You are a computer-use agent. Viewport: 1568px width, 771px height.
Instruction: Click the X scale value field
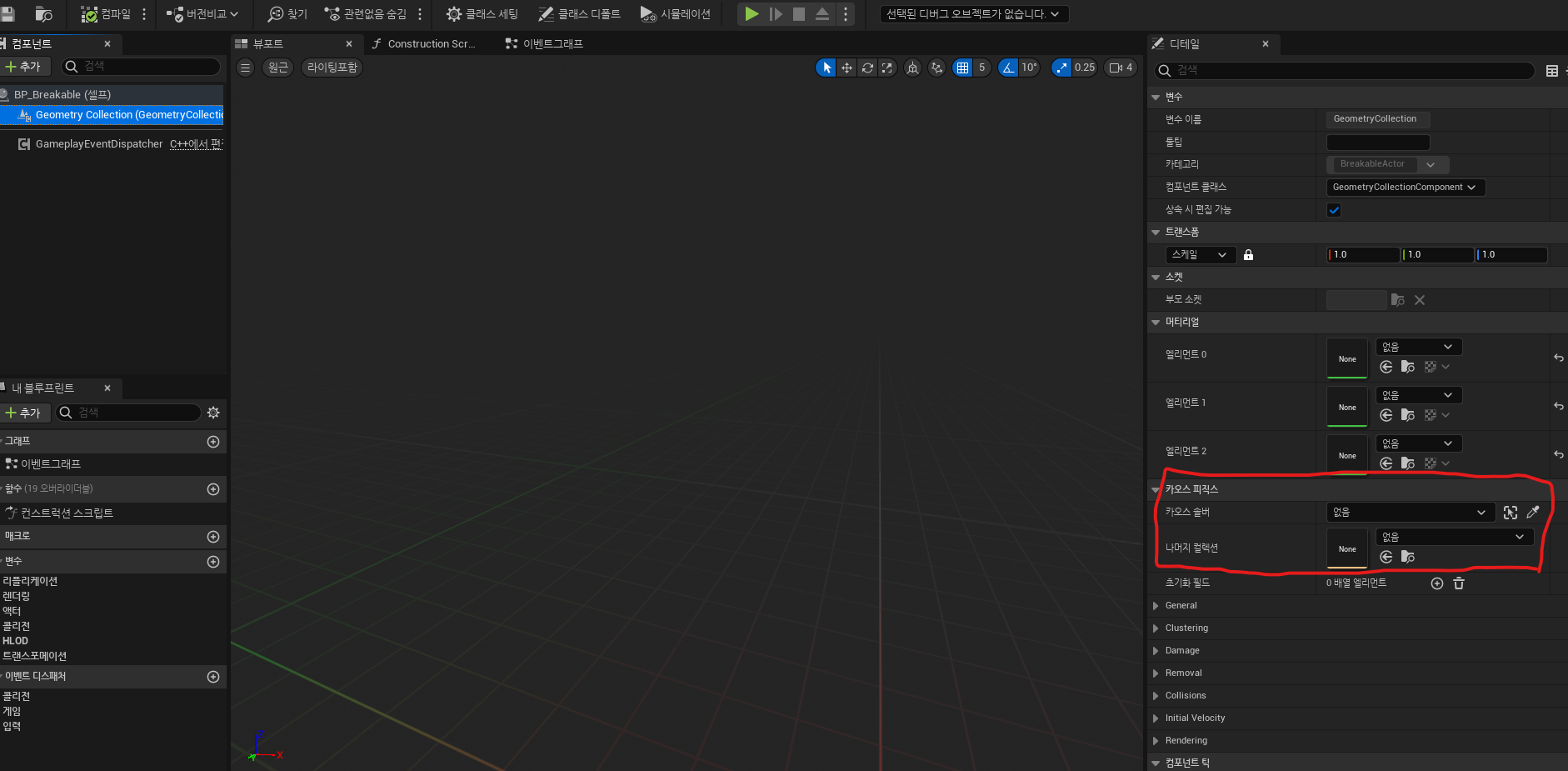(1363, 255)
